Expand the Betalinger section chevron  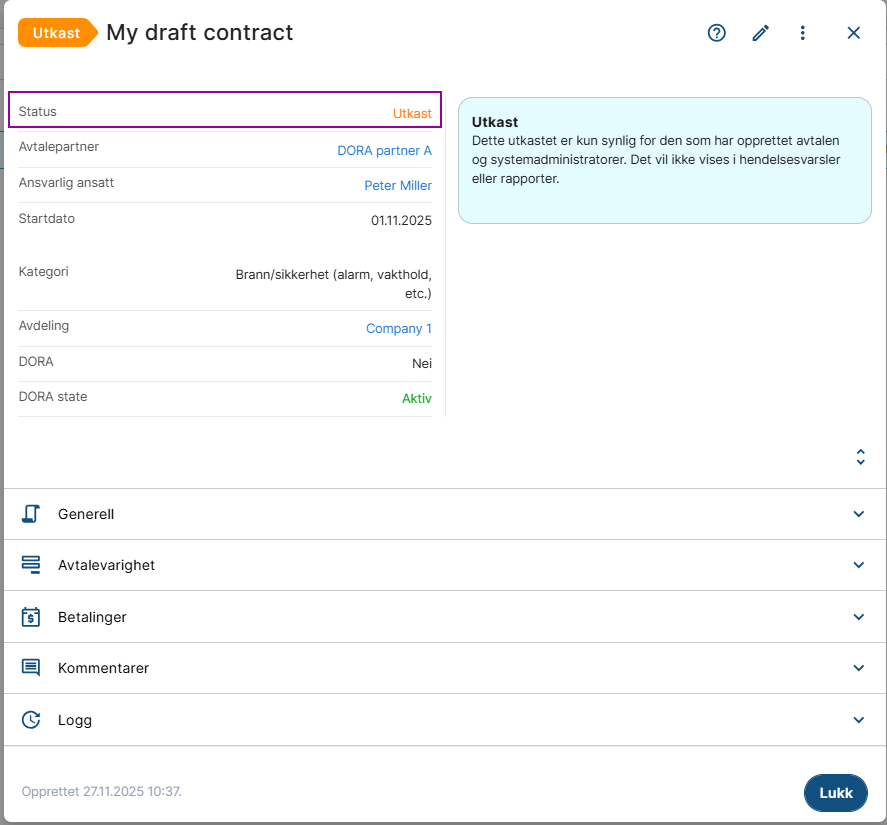point(858,617)
